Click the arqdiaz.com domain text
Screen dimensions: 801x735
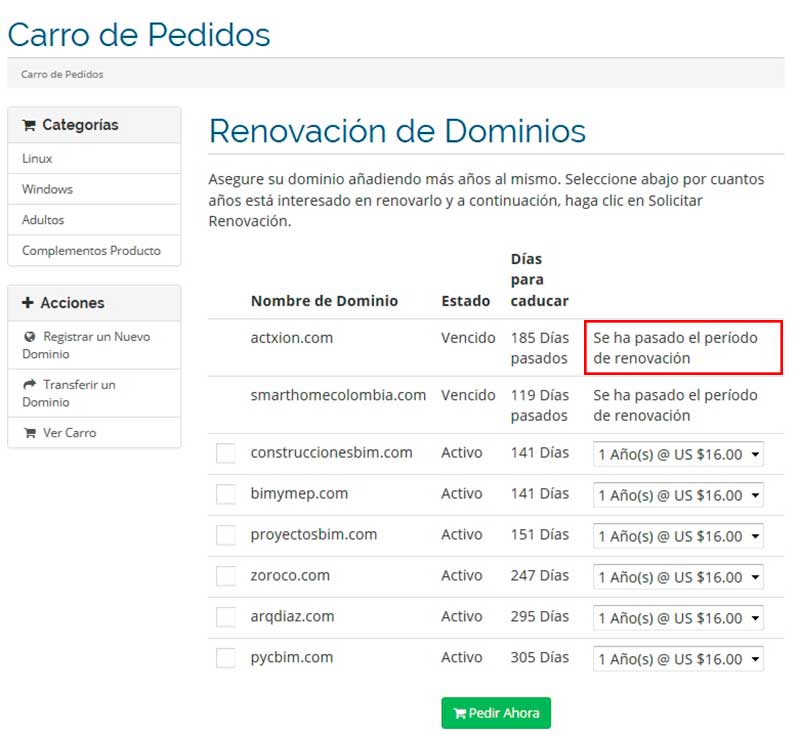[292, 616]
